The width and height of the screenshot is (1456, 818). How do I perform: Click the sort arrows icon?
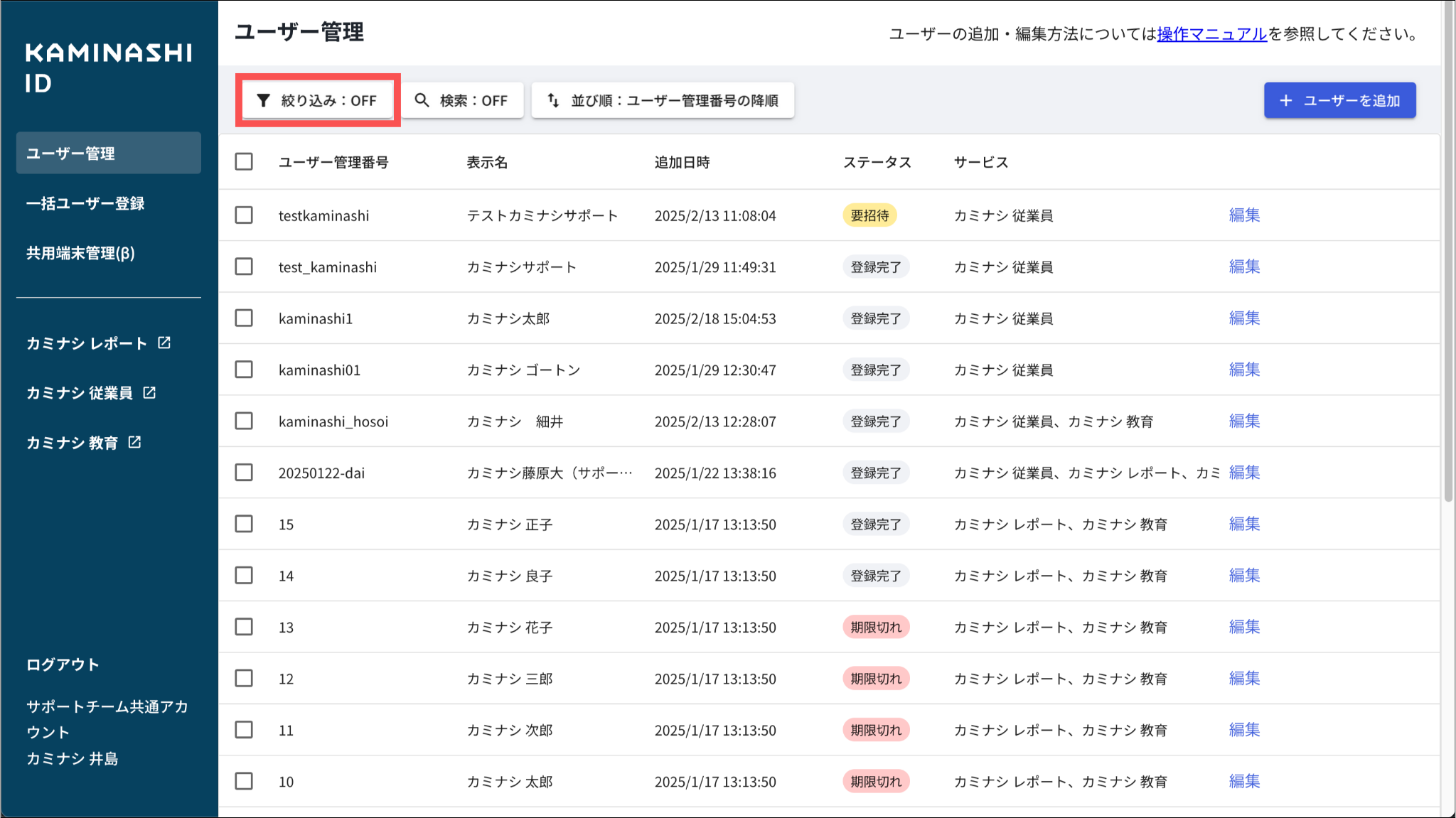(x=553, y=100)
